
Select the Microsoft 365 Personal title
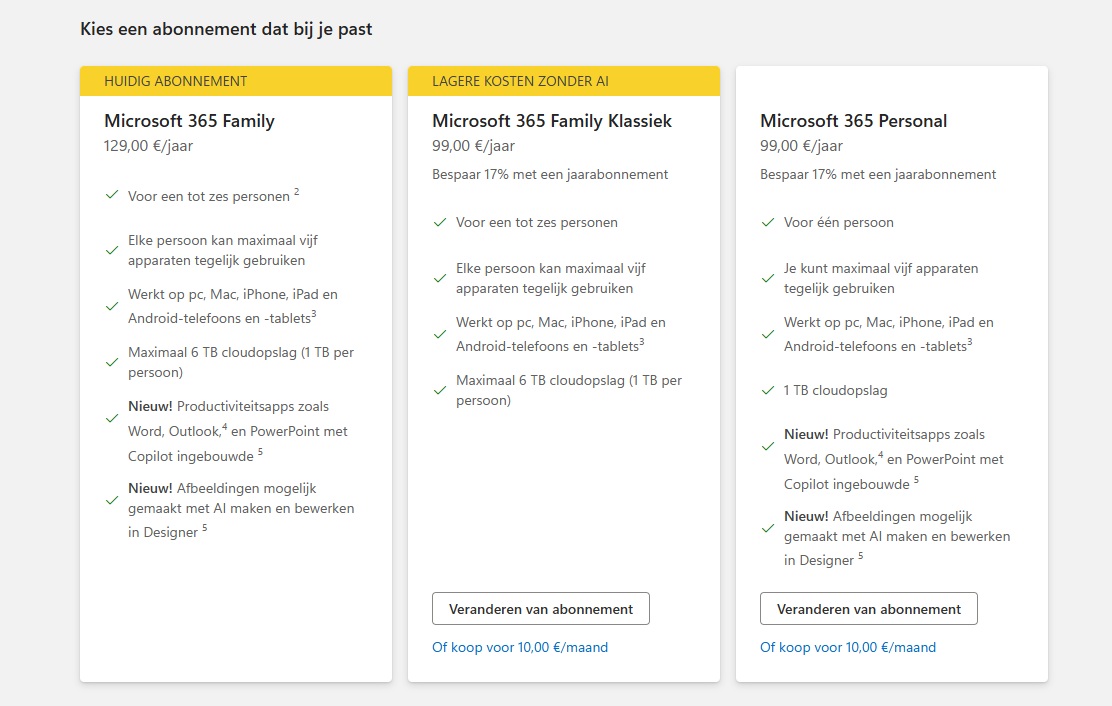coord(853,121)
